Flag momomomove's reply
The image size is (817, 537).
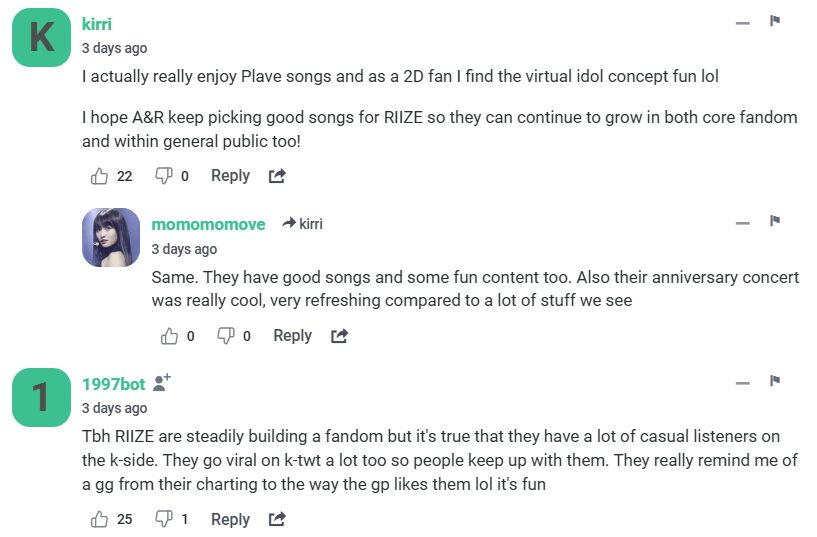click(774, 221)
